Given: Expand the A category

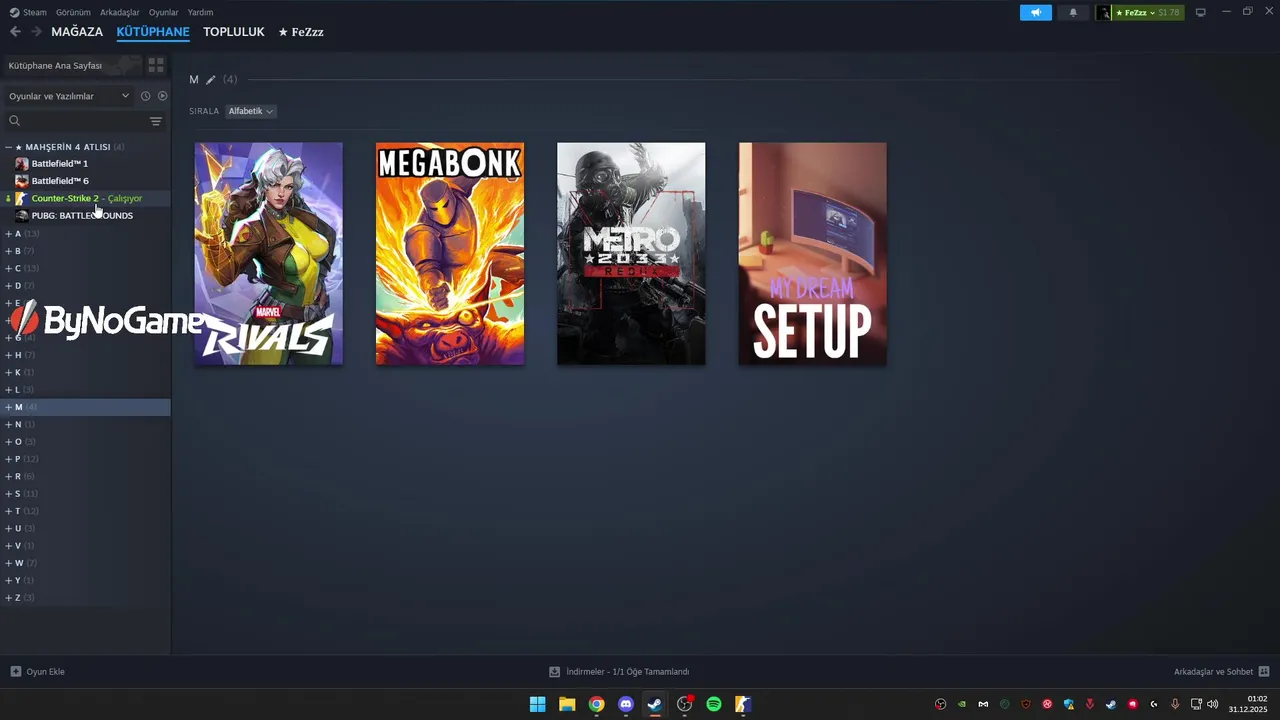Looking at the screenshot, I should pyautogui.click(x=8, y=234).
